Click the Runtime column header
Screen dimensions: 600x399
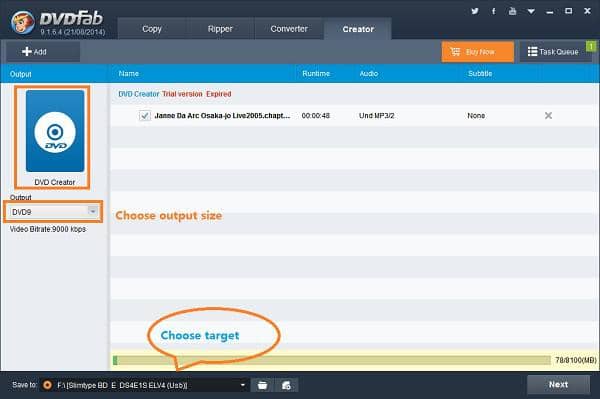tap(316, 73)
